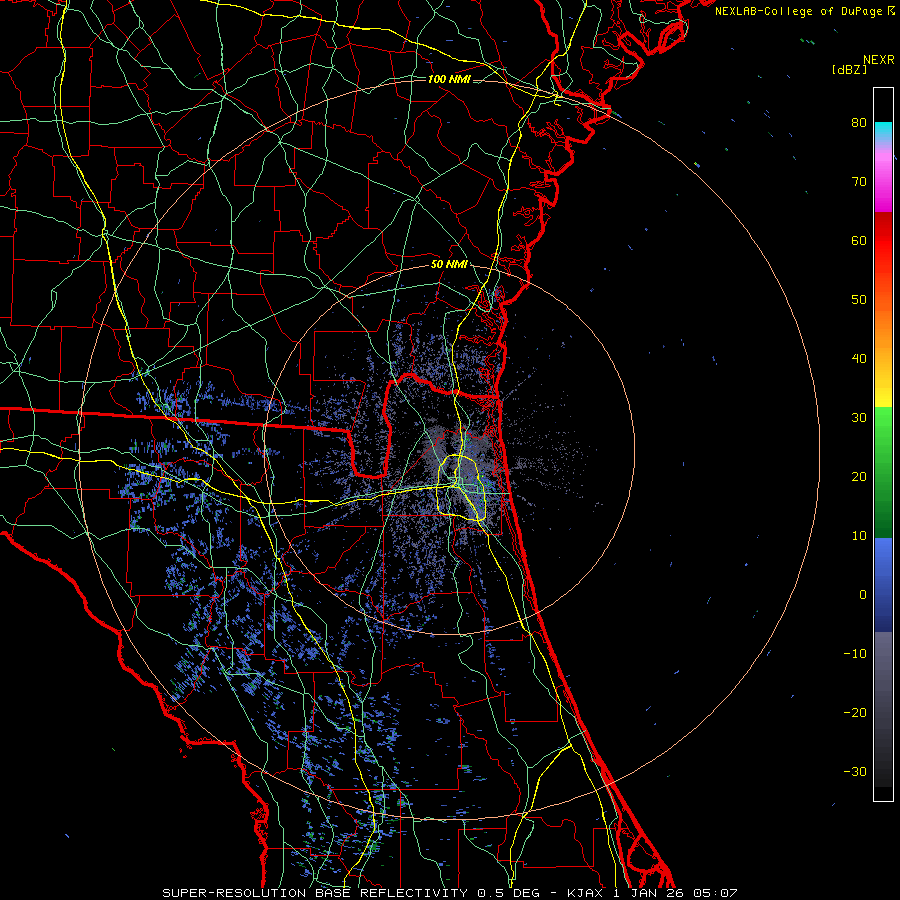Click the 0 value on the dBZ scale
900x900 pixels.
863,595
